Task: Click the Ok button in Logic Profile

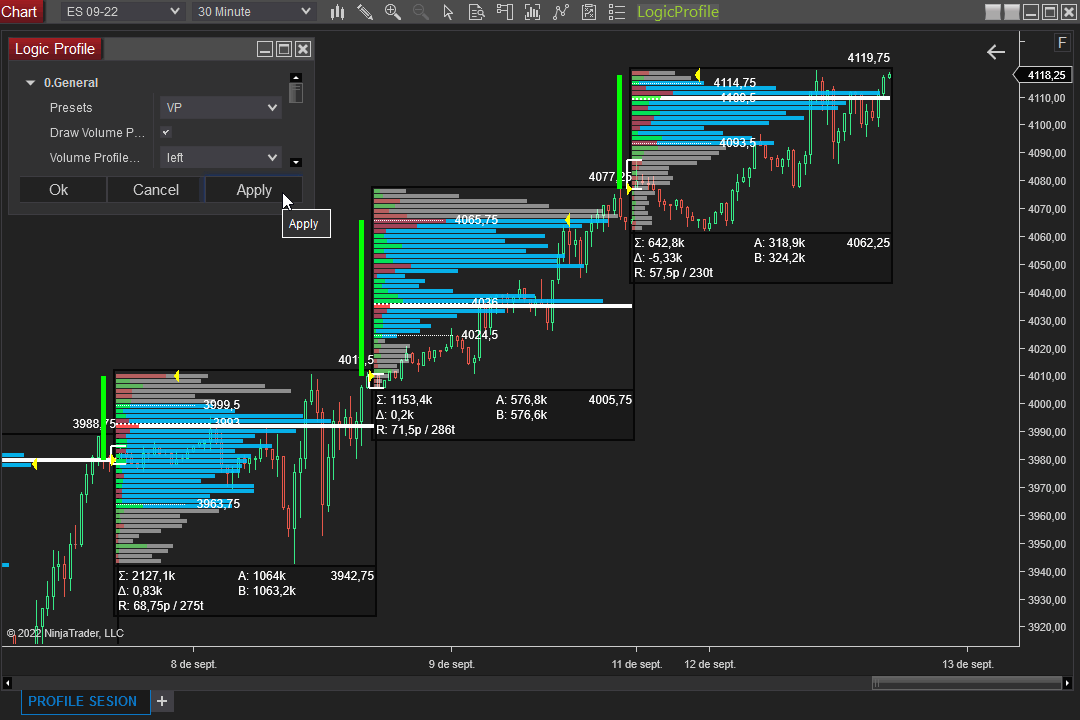Action: coord(61,189)
